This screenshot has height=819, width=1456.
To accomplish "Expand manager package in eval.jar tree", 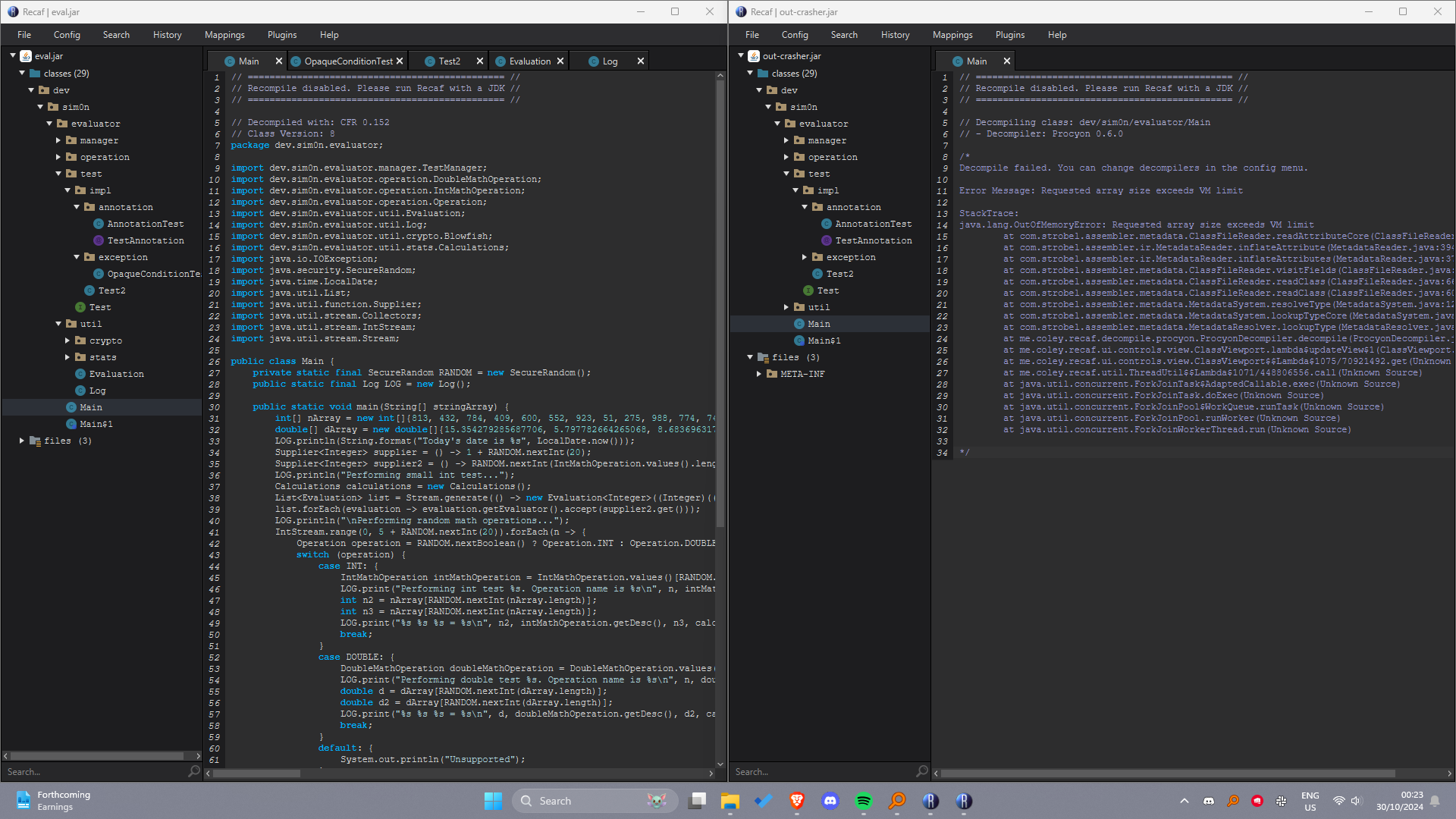I will tap(58, 140).
